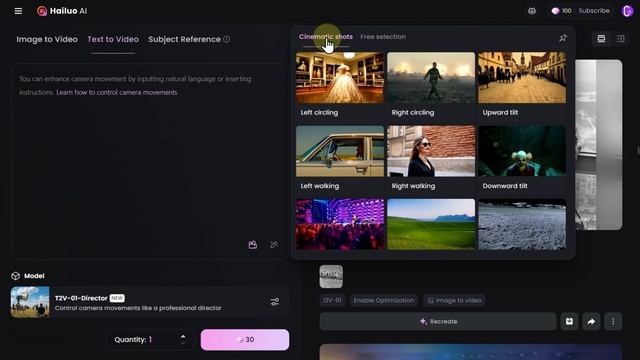Select the Cinematic shots tab
640x360 pixels.
[326, 37]
